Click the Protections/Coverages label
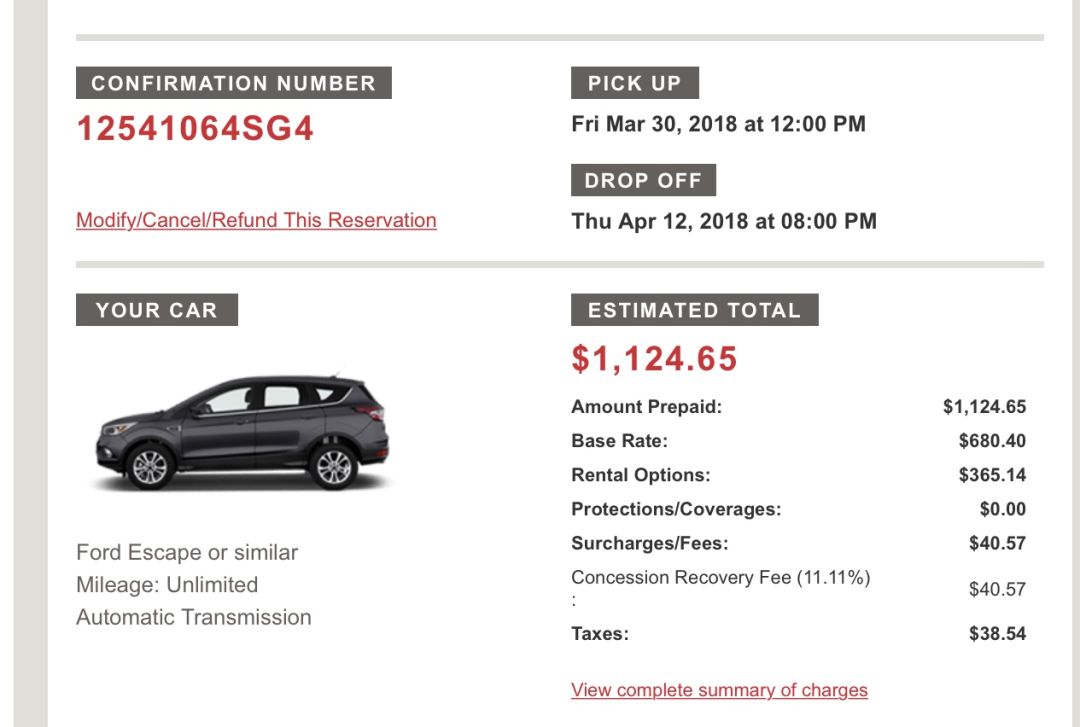 pyautogui.click(x=676, y=509)
